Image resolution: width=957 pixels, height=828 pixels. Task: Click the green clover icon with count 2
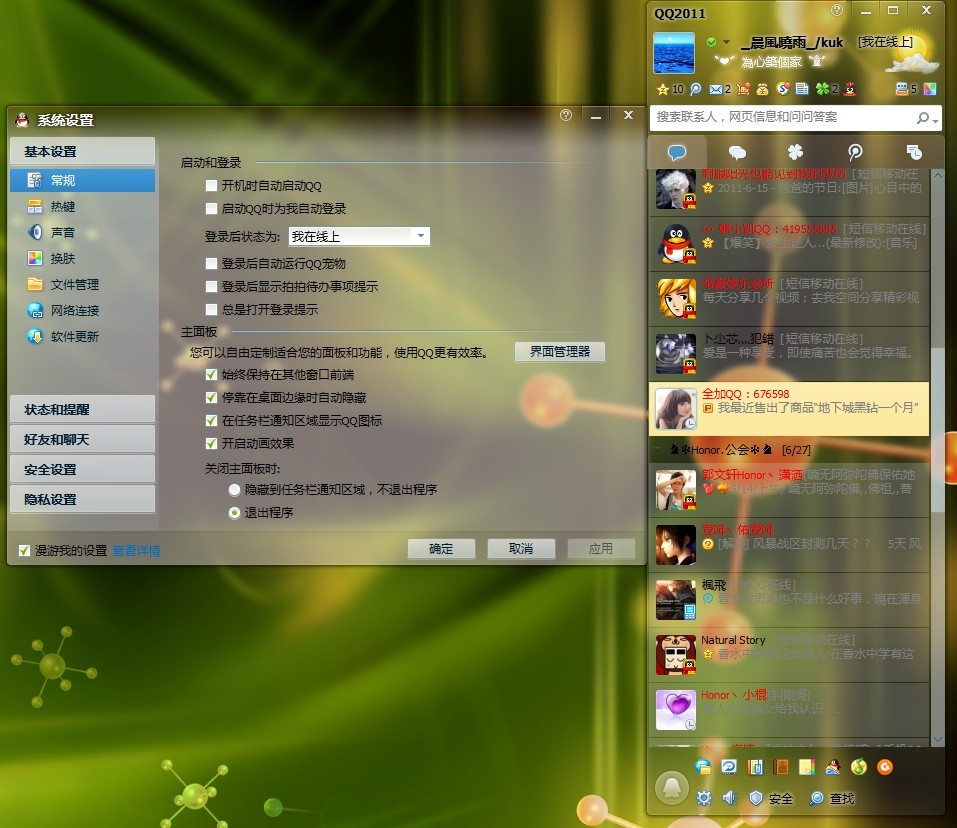click(823, 89)
